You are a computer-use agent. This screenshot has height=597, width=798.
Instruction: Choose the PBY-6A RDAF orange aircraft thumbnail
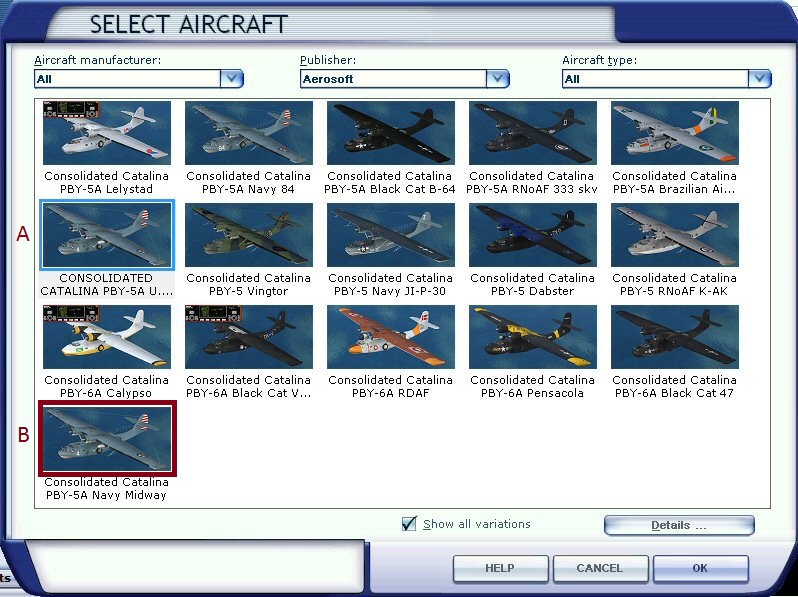[x=391, y=337]
